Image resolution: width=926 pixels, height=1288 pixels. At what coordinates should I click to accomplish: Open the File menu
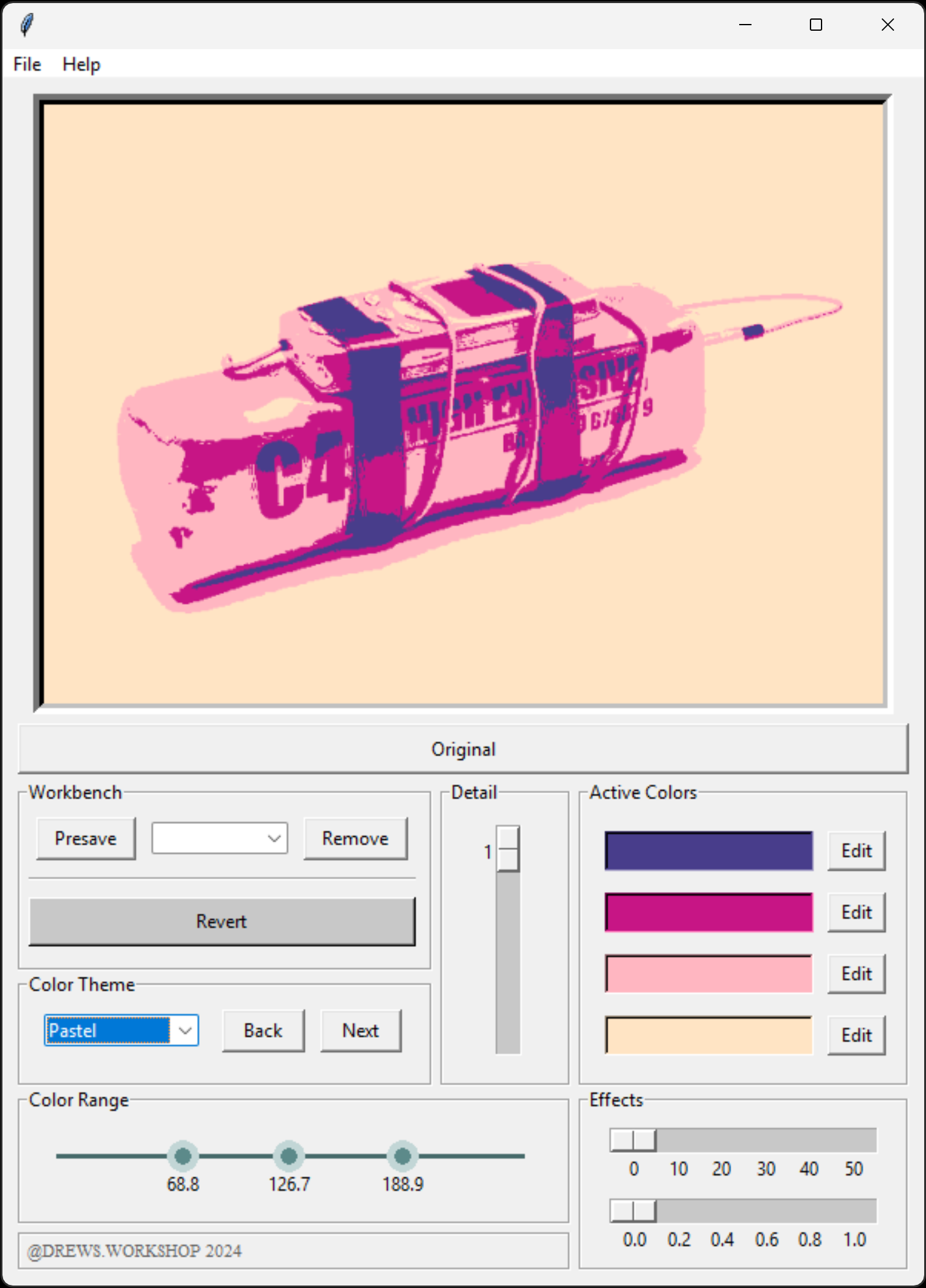pyautogui.click(x=27, y=65)
